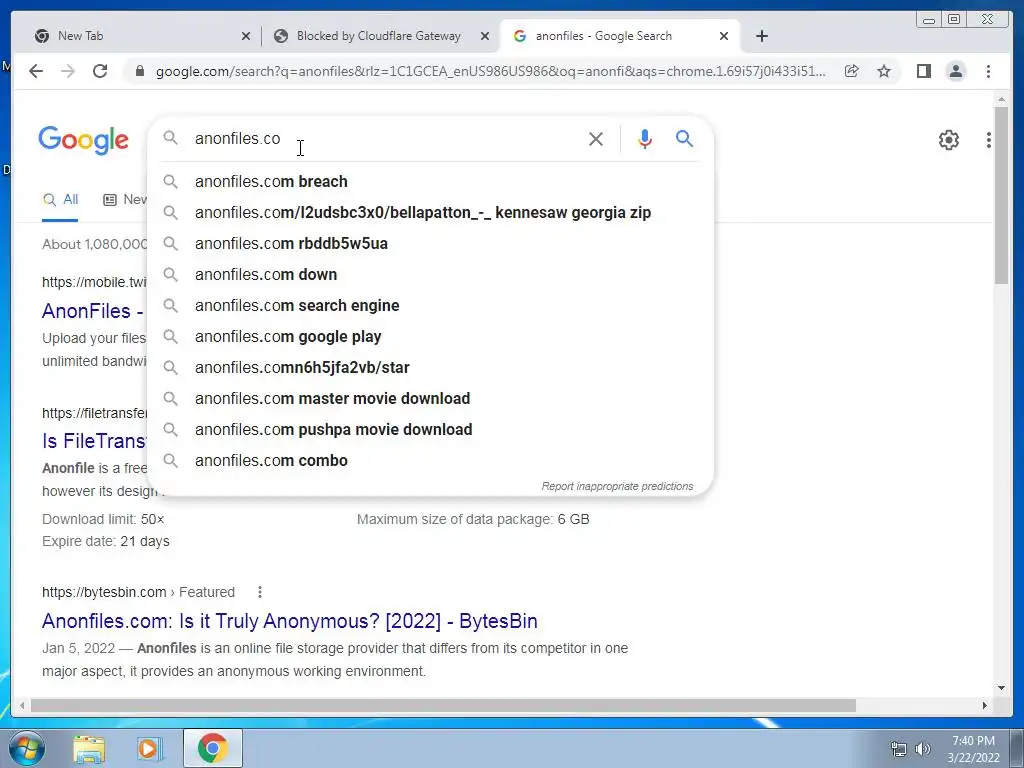The image size is (1024, 768).
Task: Open the AnonFiles Twitter result title
Action: (92, 311)
